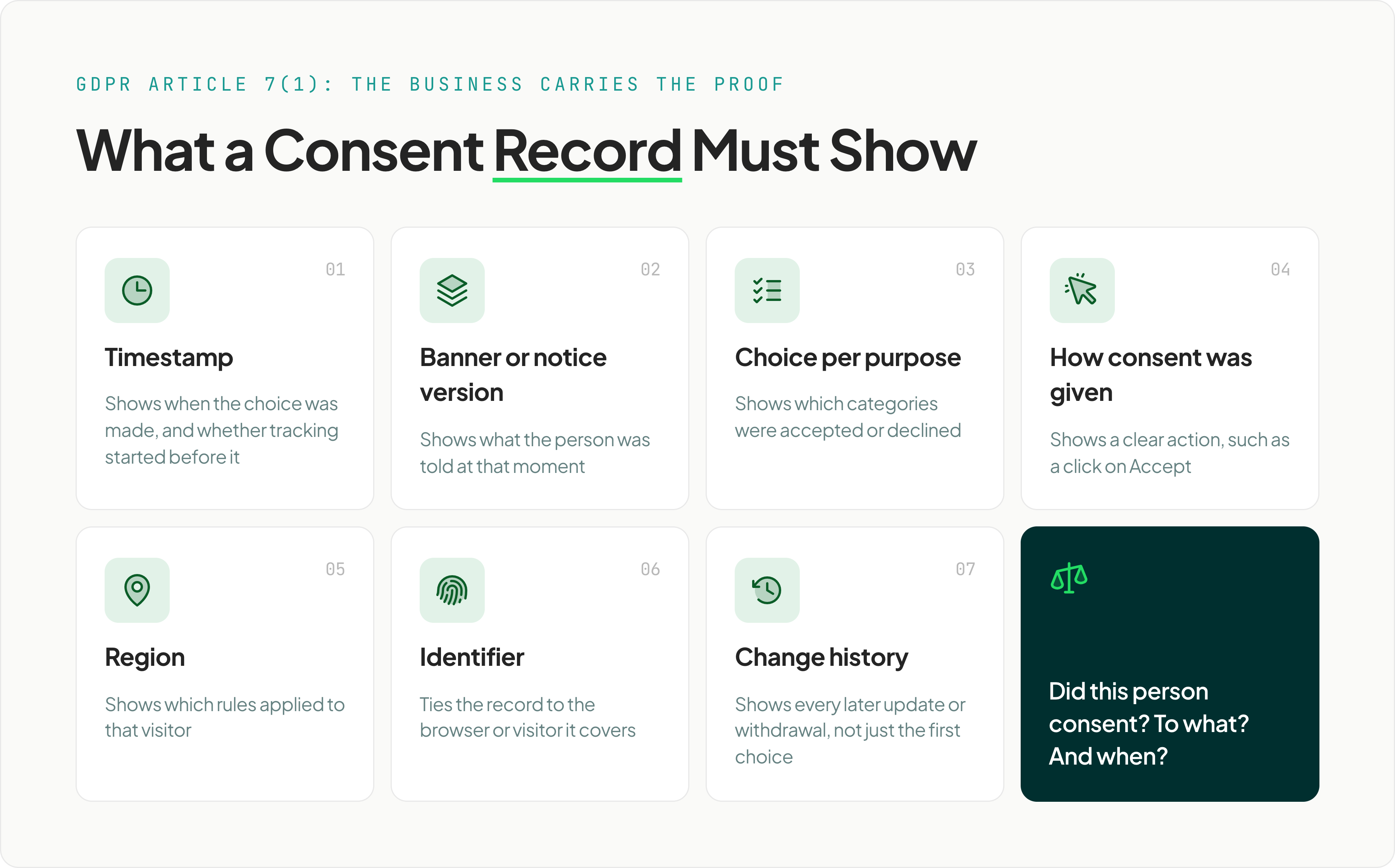Click 'Did this person consent? To what?' text
This screenshot has height=868, width=1395.
(x=1149, y=724)
